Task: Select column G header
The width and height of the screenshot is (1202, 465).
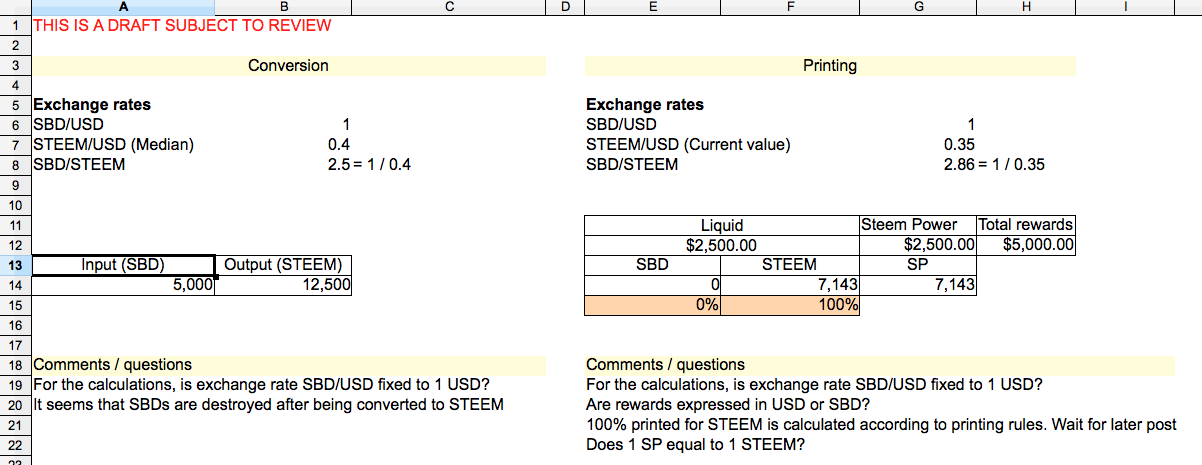Action: pyautogui.click(x=918, y=7)
